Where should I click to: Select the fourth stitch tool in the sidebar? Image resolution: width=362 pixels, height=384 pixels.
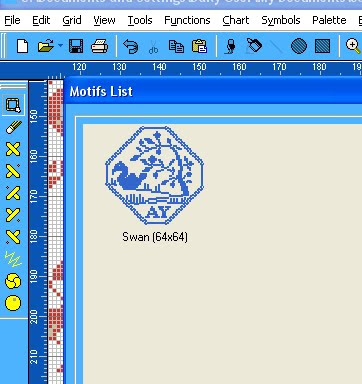(13, 215)
